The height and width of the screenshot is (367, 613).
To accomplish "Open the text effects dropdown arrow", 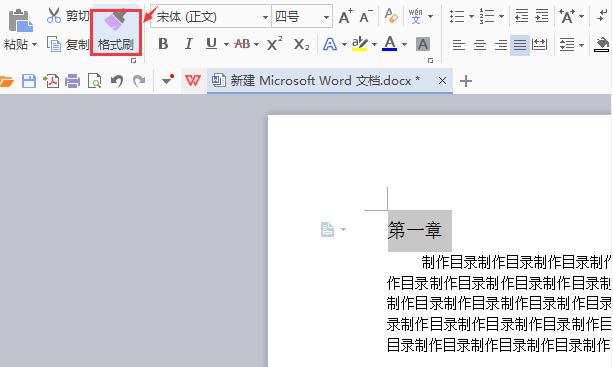I will point(344,45).
